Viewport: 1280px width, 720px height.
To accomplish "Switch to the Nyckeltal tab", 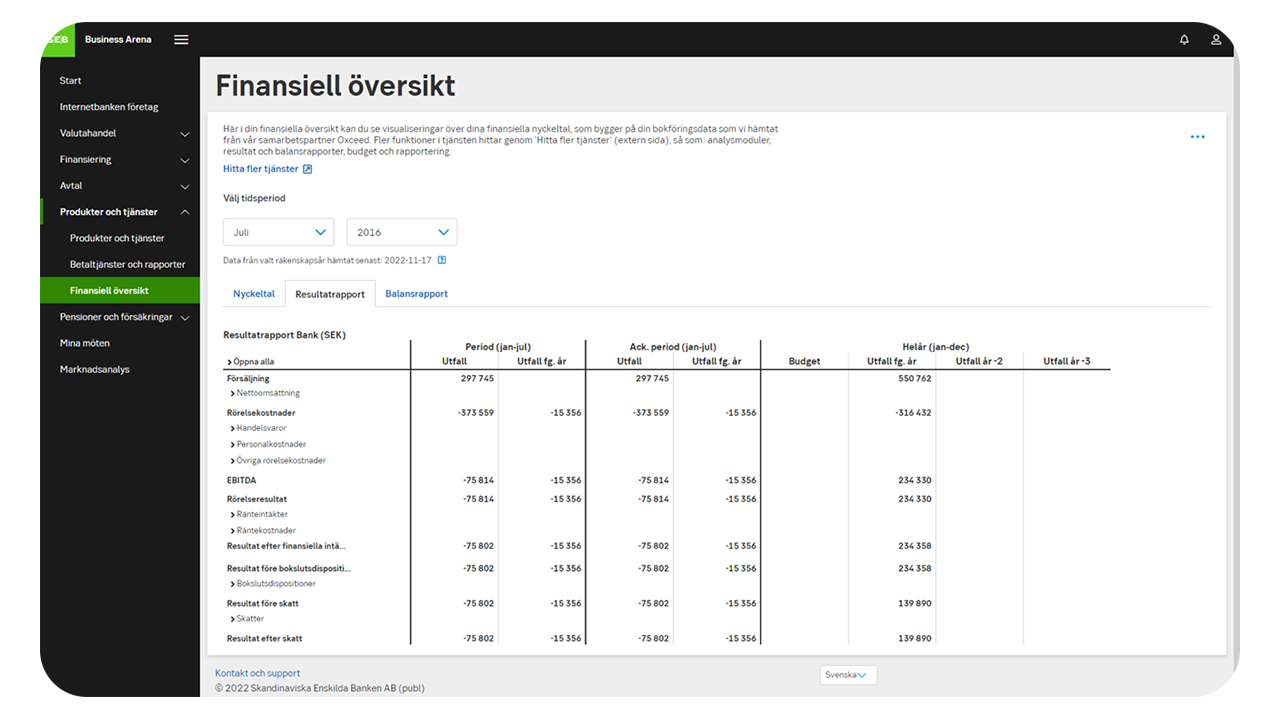I will 254,294.
